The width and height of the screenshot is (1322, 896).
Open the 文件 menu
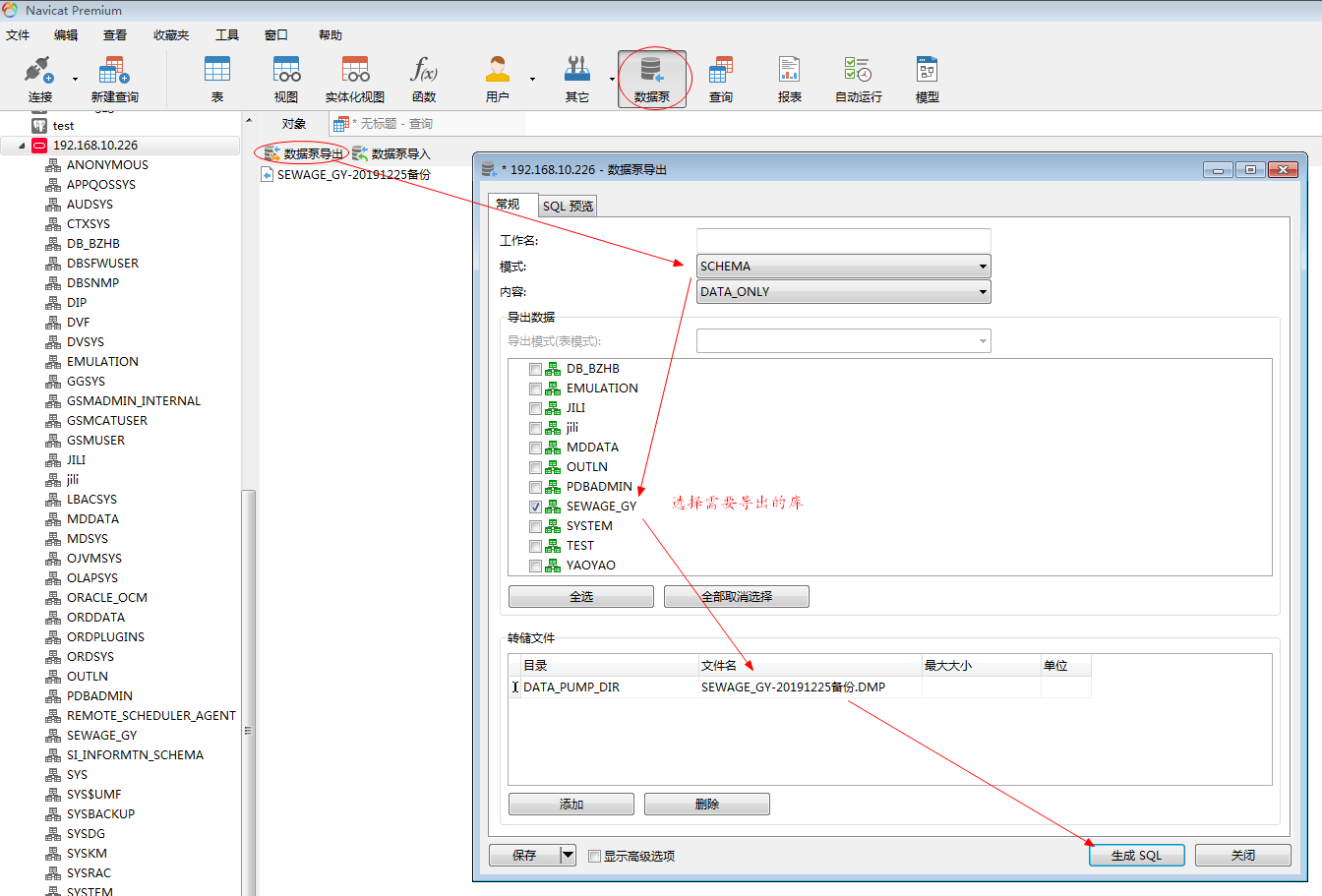(18, 35)
